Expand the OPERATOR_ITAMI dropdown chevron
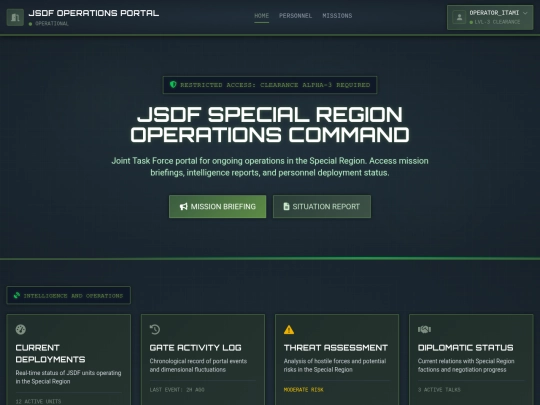 (525, 13)
